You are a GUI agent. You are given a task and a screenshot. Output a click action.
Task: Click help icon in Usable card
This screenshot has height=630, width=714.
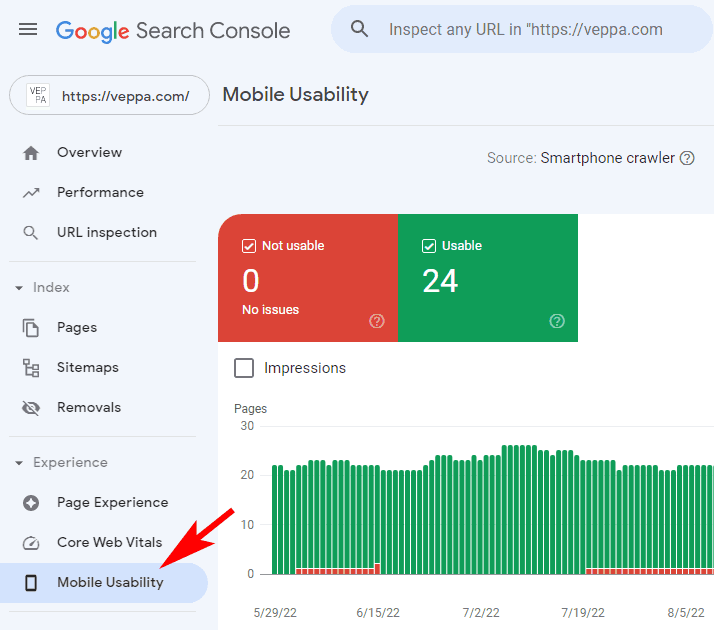[557, 321]
